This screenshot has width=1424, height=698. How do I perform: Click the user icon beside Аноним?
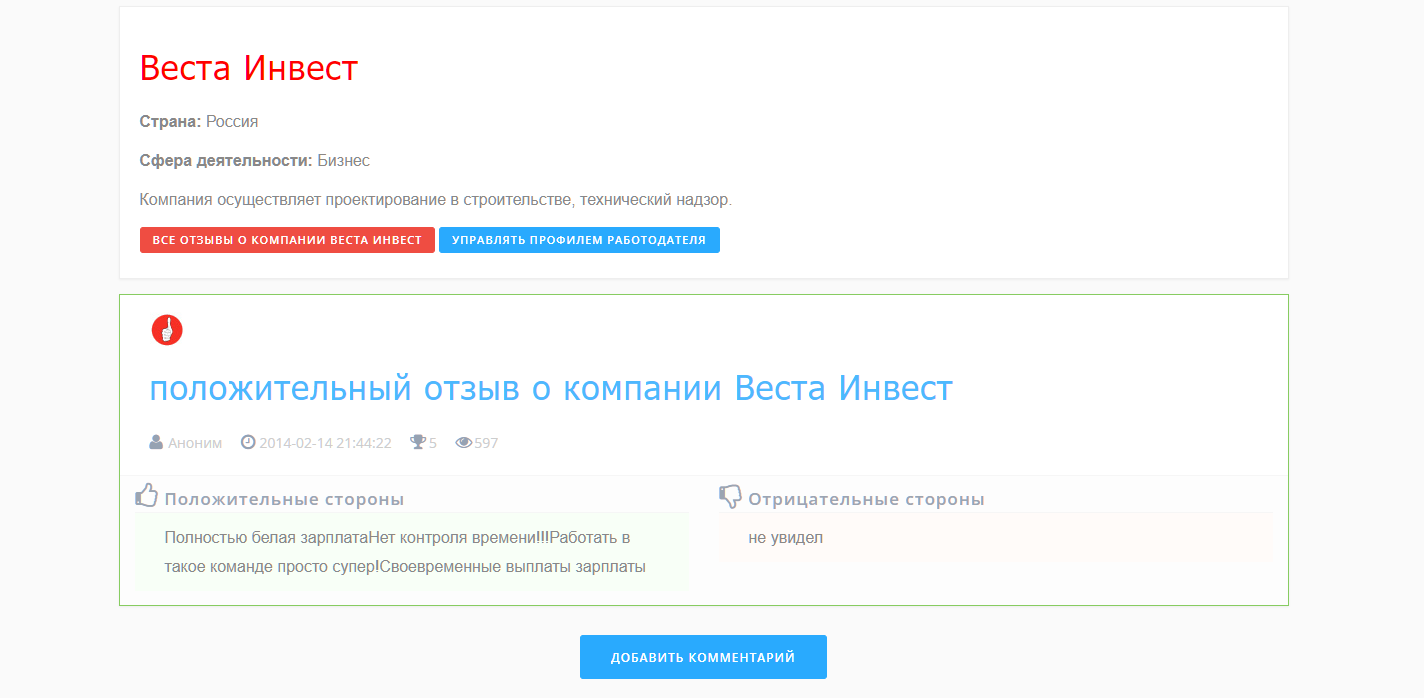tap(156, 442)
